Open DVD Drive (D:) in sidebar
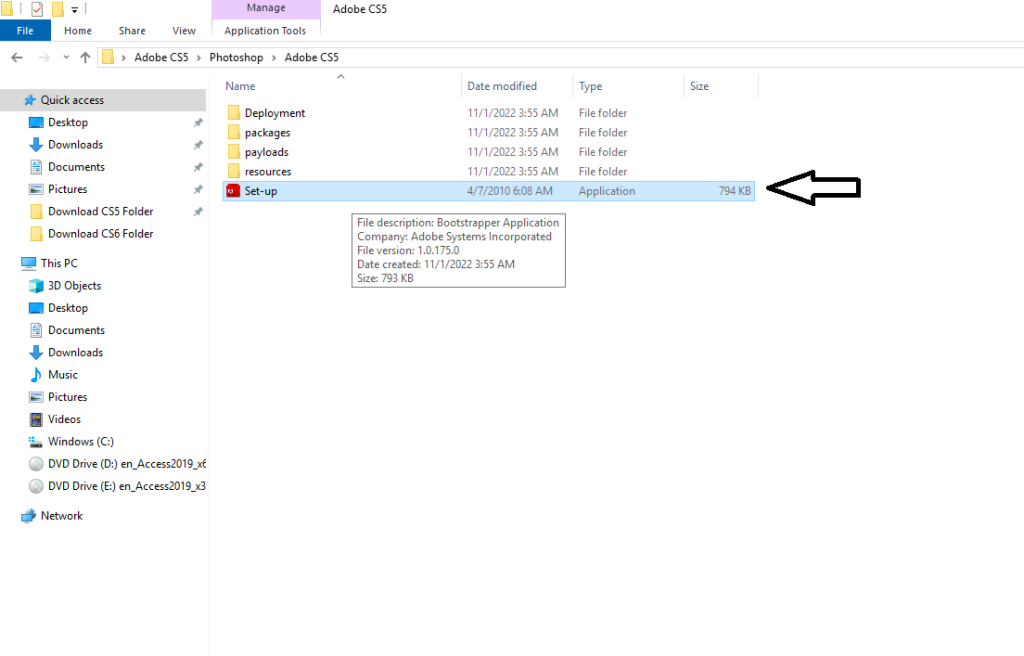This screenshot has width=1024, height=656. (127, 464)
